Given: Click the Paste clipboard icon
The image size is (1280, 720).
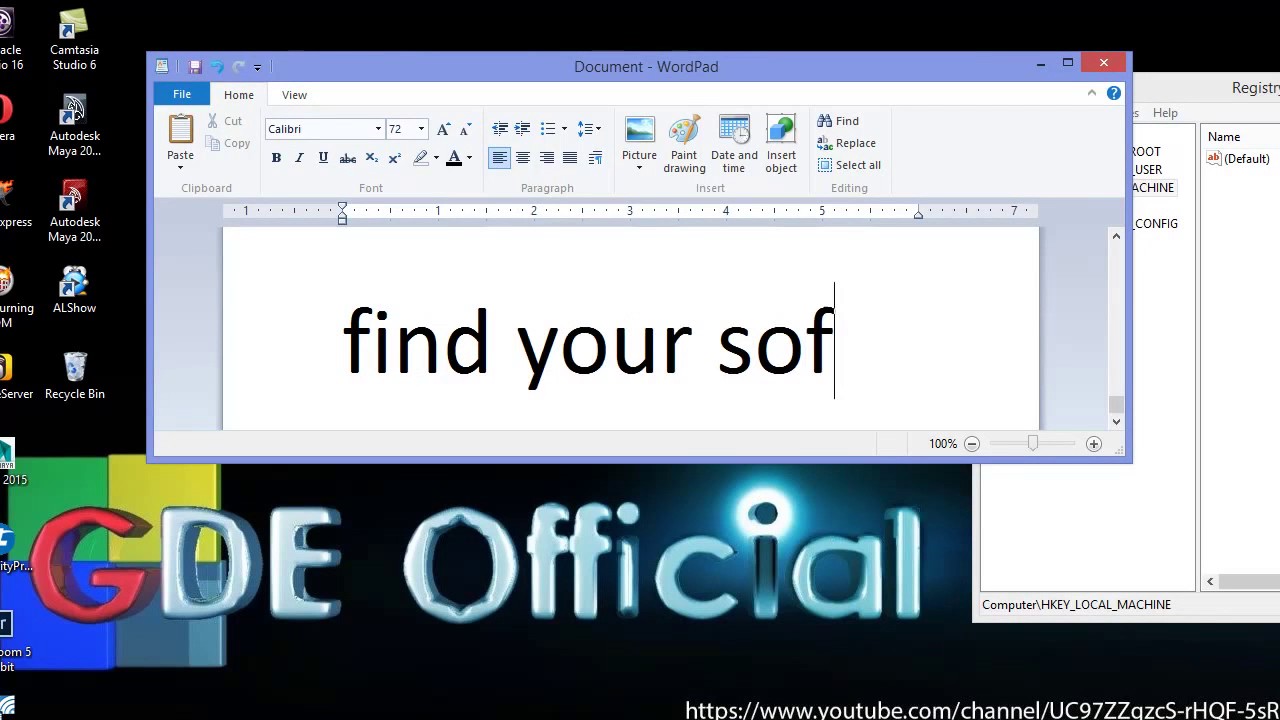Looking at the screenshot, I should (181, 130).
